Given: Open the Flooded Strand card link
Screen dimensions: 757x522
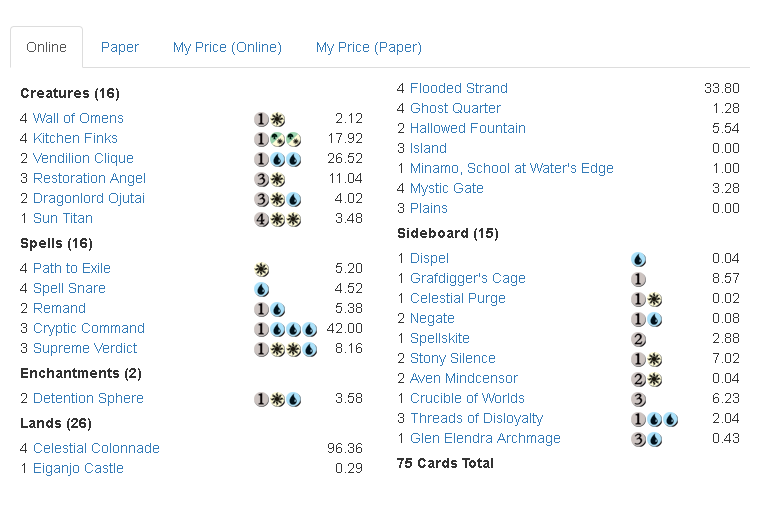Looking at the screenshot, I should coord(459,88).
